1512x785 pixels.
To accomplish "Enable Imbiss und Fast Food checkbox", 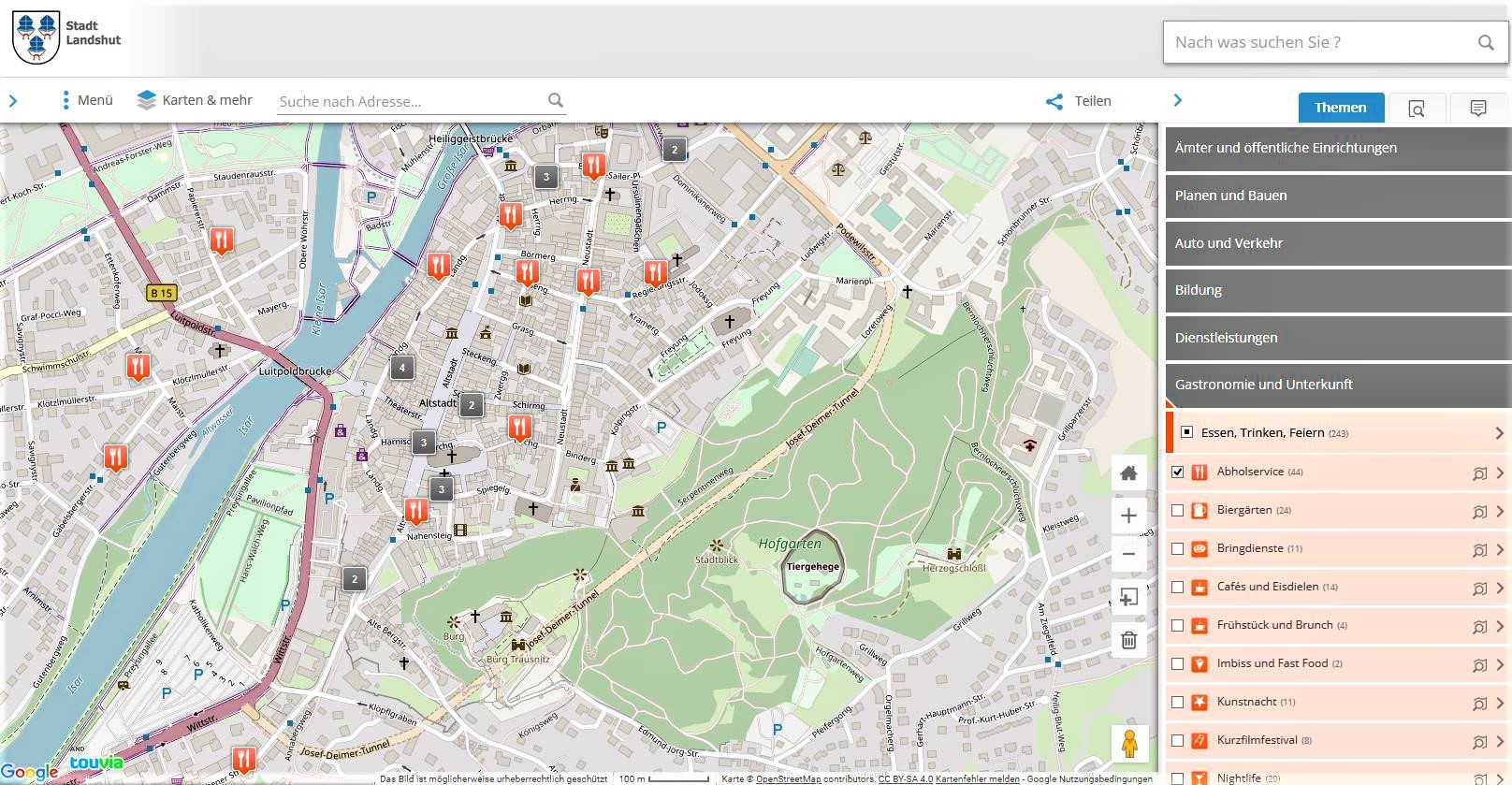I will [x=1178, y=663].
